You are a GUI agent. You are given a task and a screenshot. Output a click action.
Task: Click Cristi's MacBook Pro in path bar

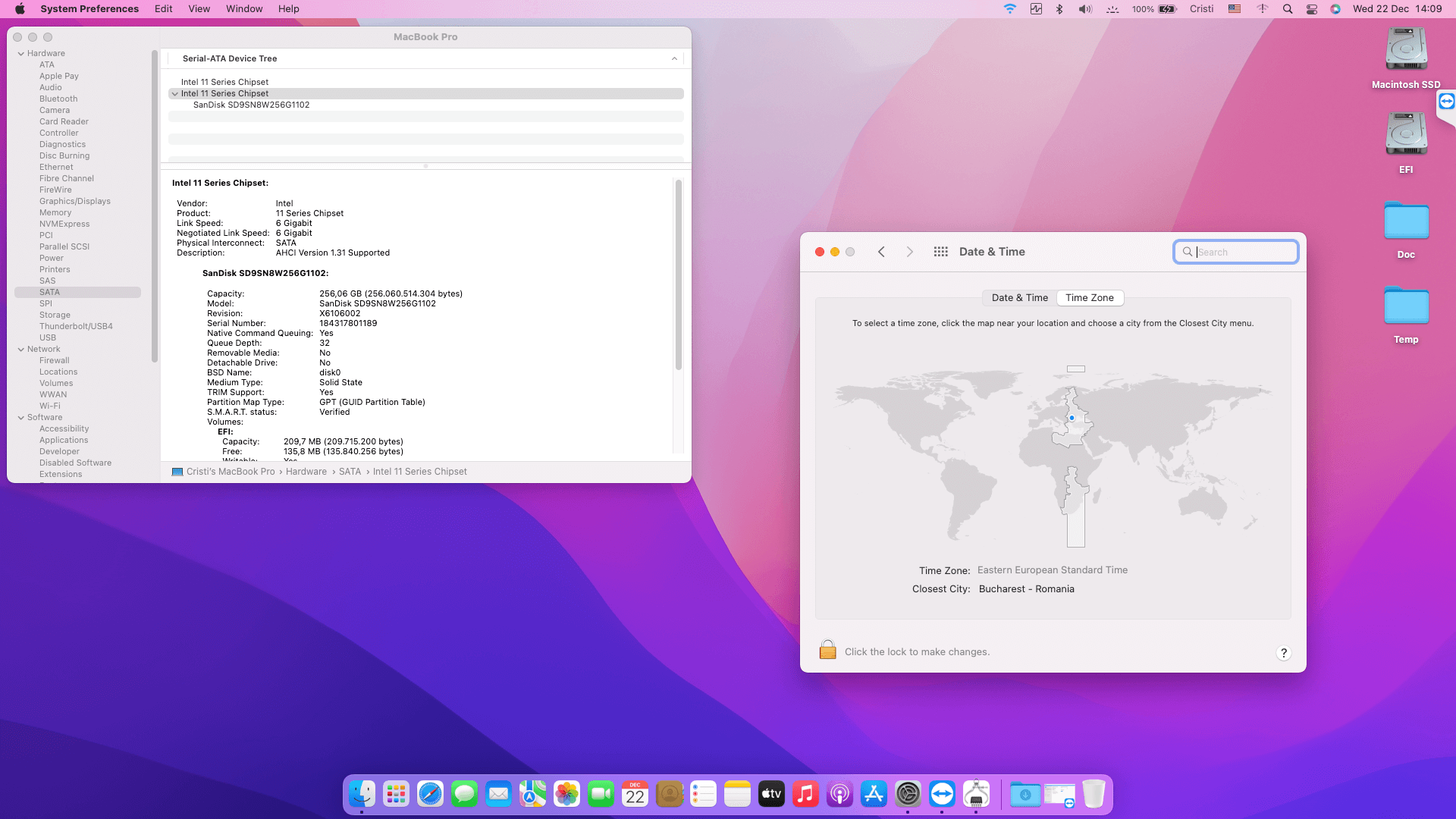coord(231,472)
